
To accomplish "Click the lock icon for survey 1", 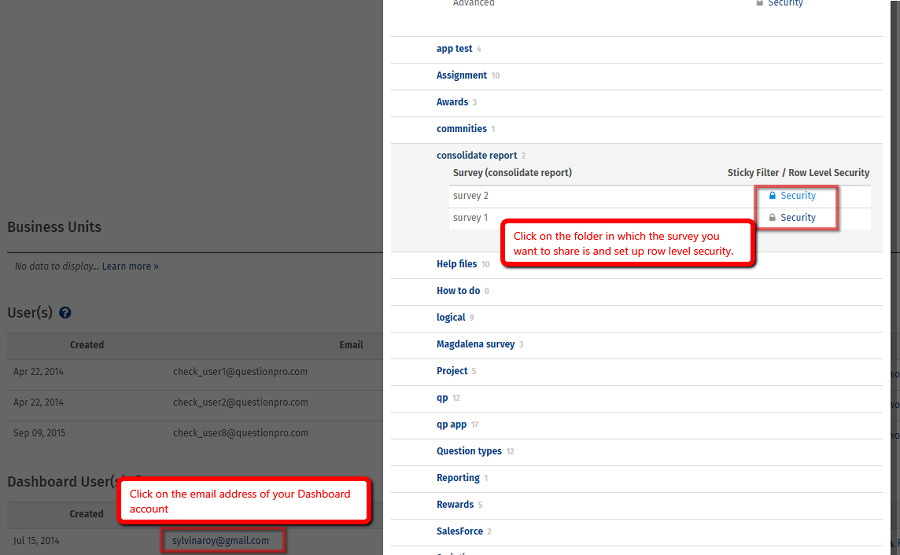I will point(772,218).
